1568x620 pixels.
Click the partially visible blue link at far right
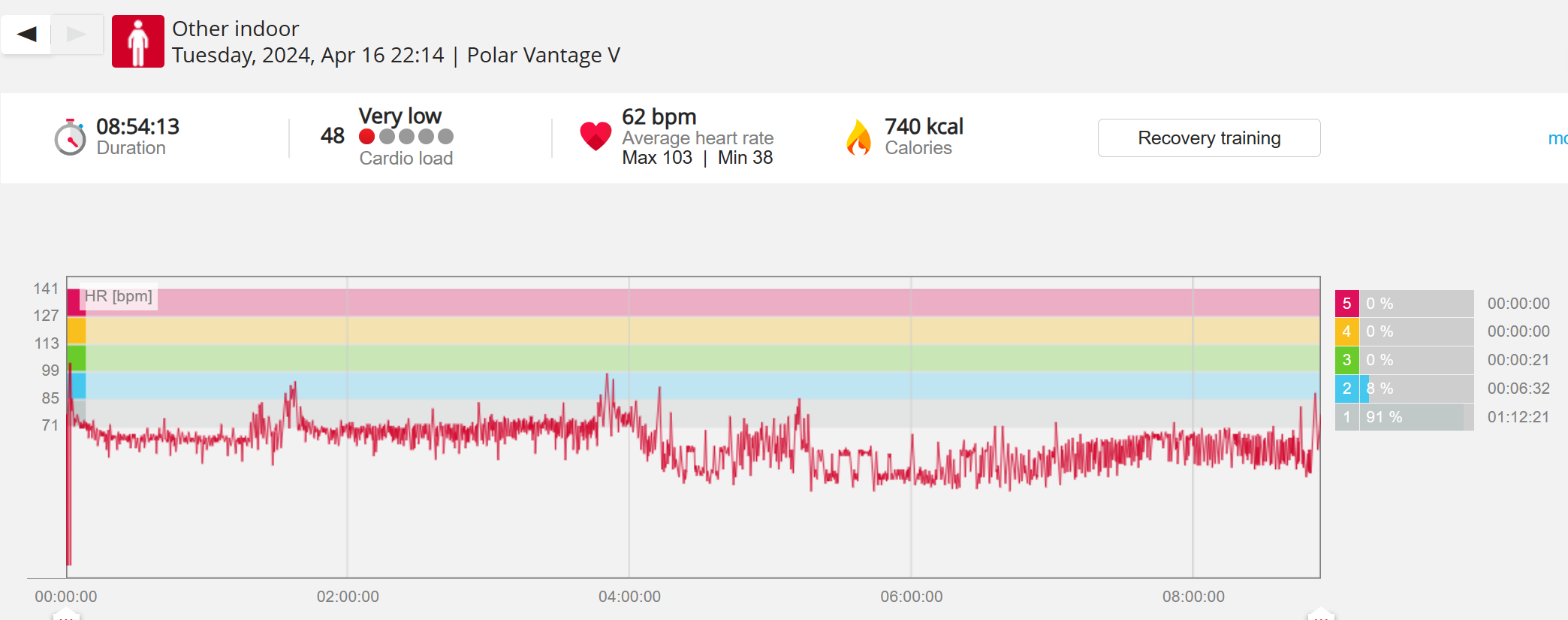click(1557, 138)
